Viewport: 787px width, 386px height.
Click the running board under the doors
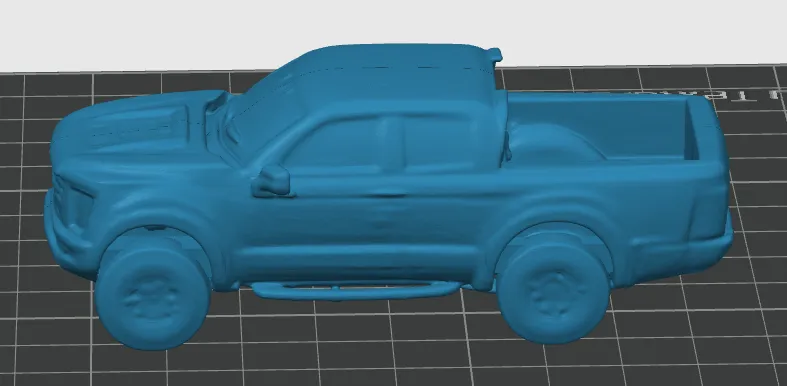pos(355,290)
